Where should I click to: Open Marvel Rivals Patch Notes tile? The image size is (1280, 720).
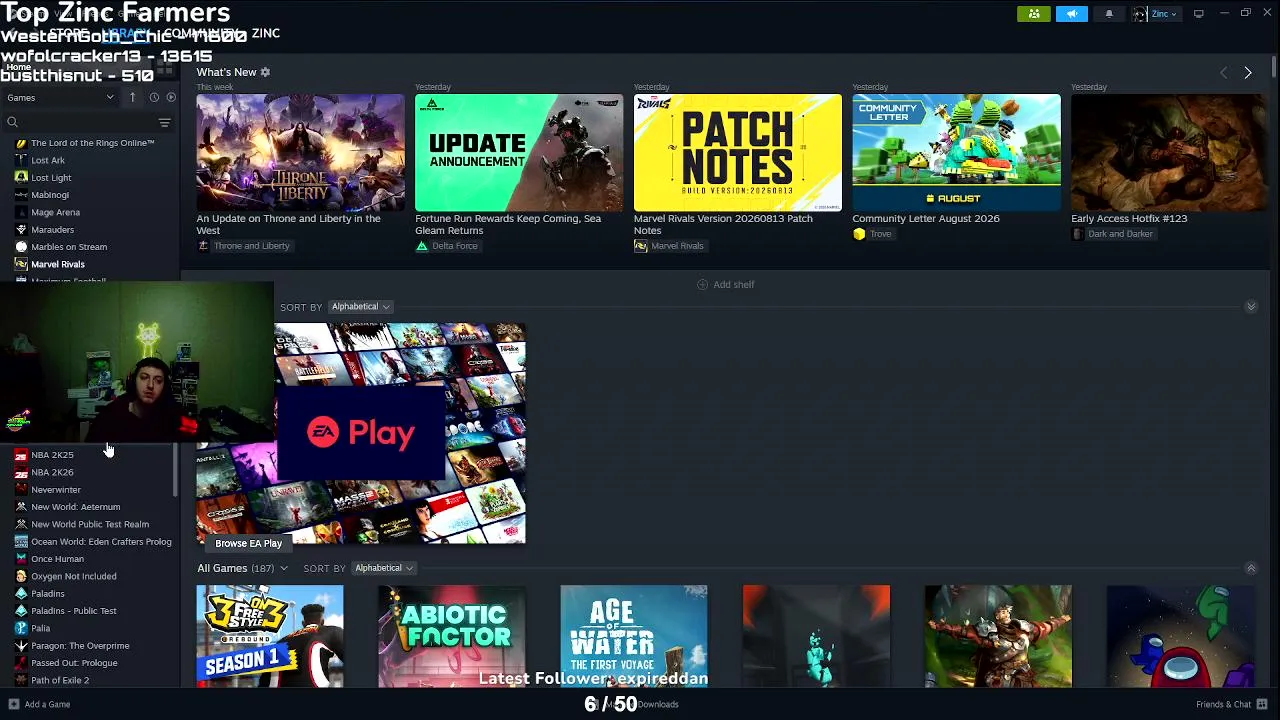click(738, 153)
